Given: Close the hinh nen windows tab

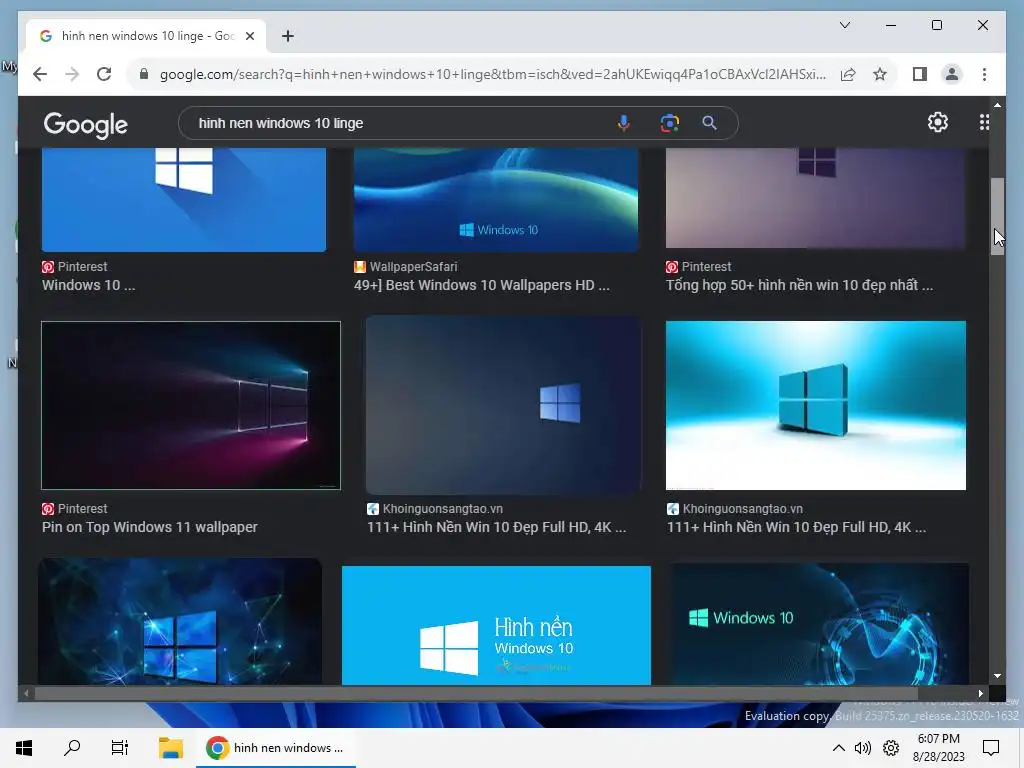Looking at the screenshot, I should pos(249,36).
